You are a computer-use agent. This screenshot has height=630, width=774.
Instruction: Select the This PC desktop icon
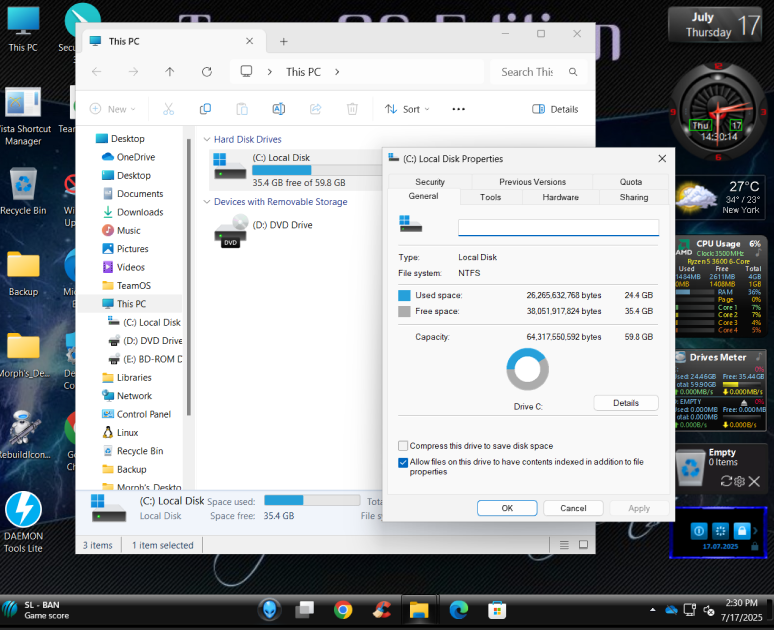click(23, 29)
